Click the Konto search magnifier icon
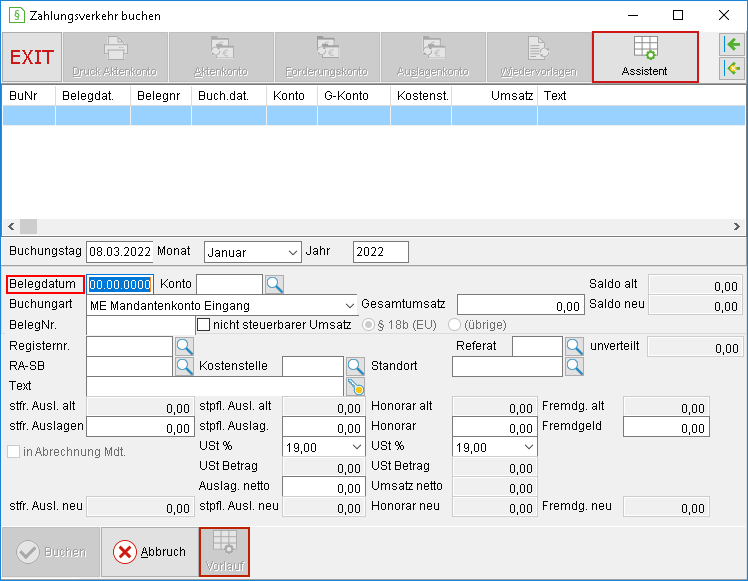The image size is (748, 581). point(274,284)
